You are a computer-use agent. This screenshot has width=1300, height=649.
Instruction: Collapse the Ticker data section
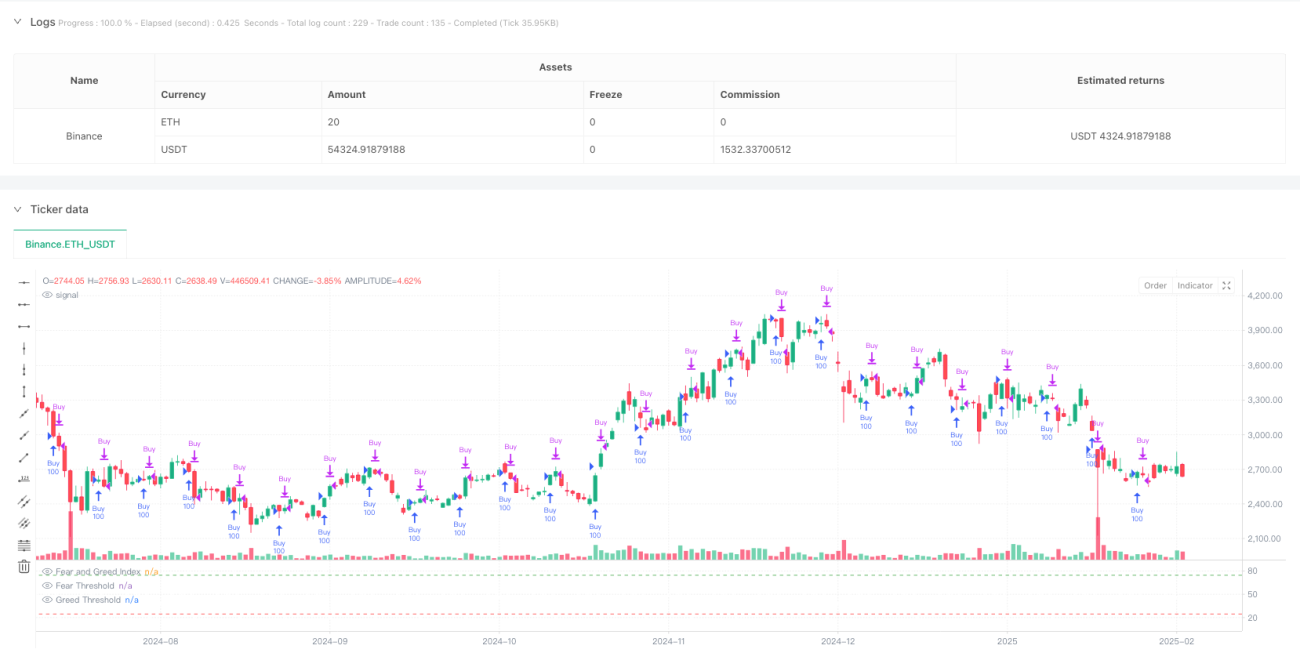tap(17, 209)
